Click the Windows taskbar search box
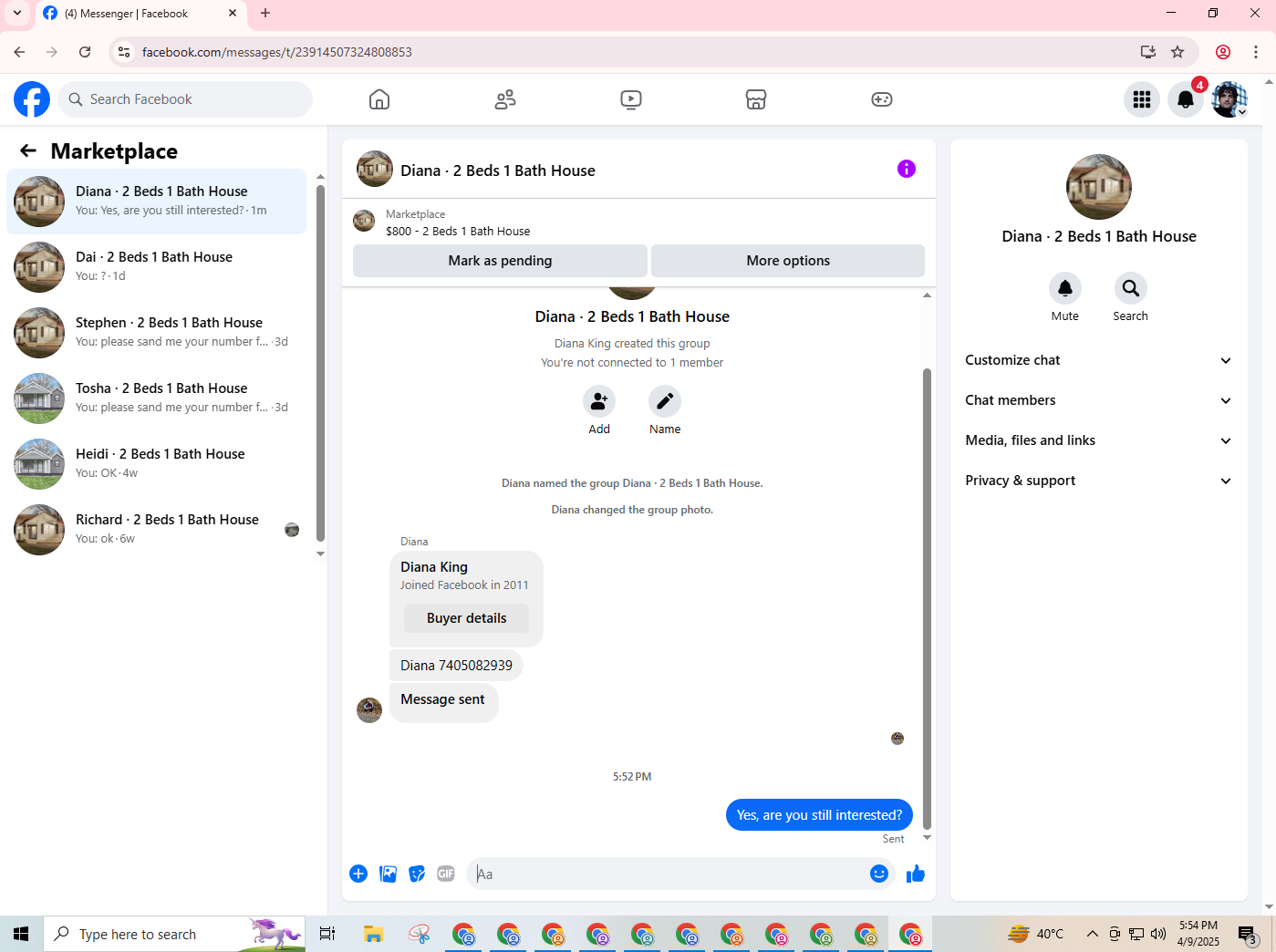This screenshot has height=952, width=1276. (x=174, y=934)
